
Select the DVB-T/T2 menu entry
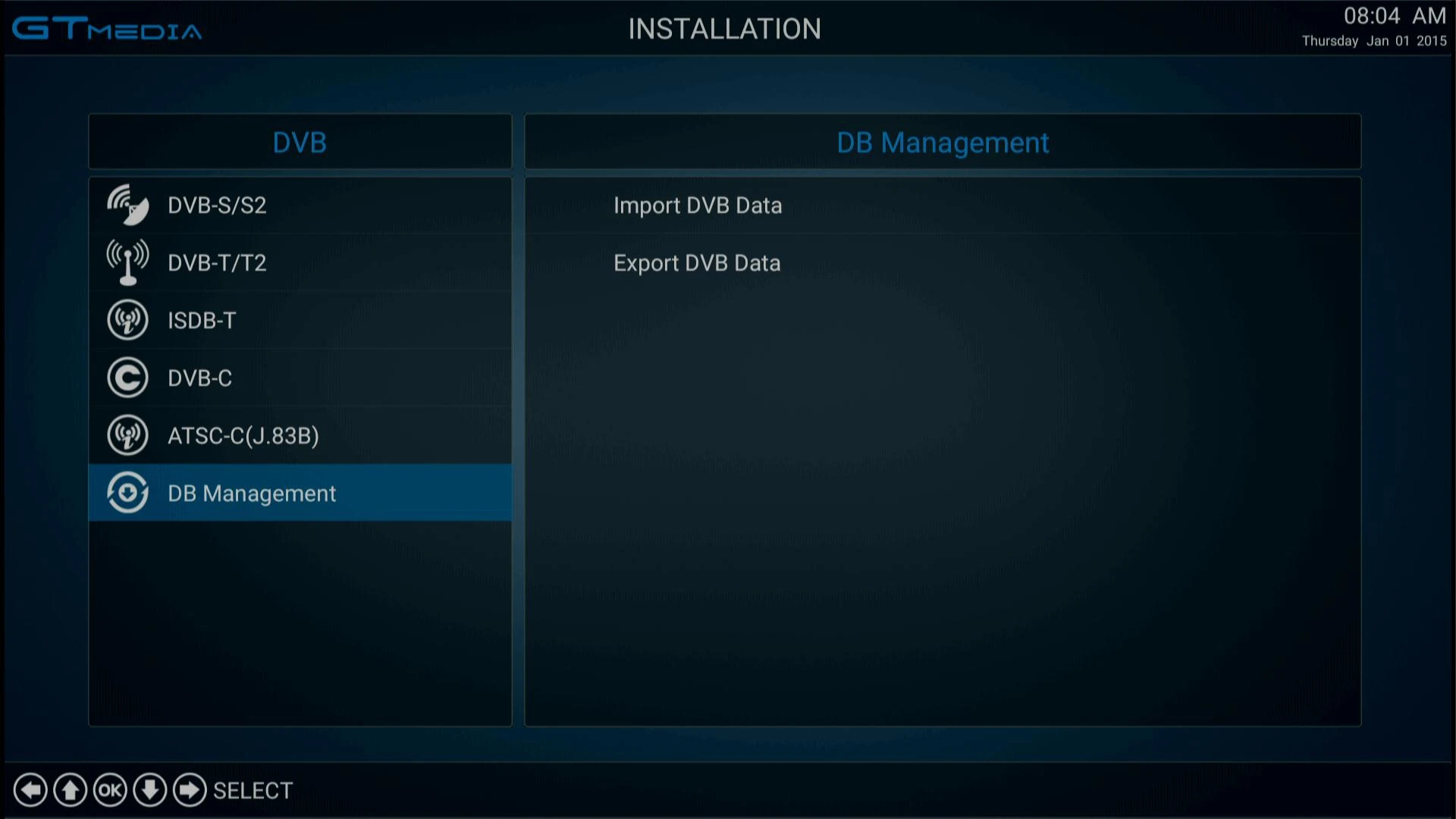[x=300, y=262]
